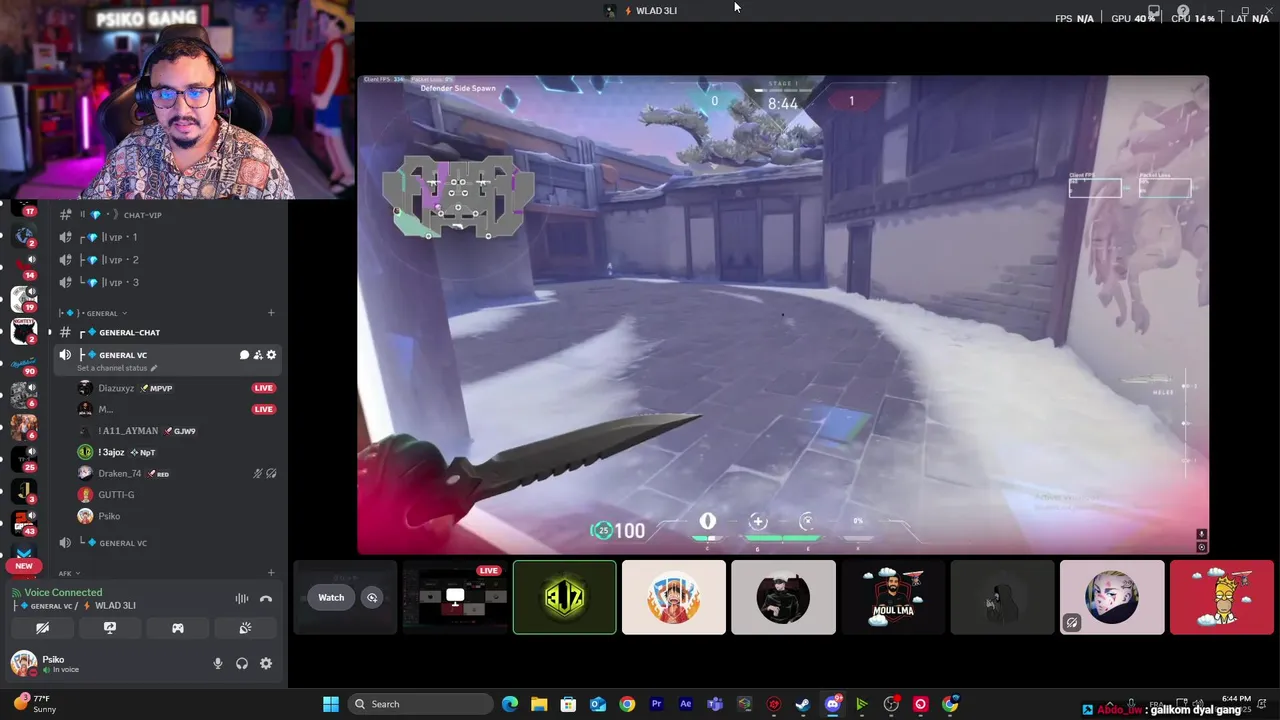Click pencil to set a channel status
Image resolution: width=1280 pixels, height=720 pixels.
click(x=154, y=368)
